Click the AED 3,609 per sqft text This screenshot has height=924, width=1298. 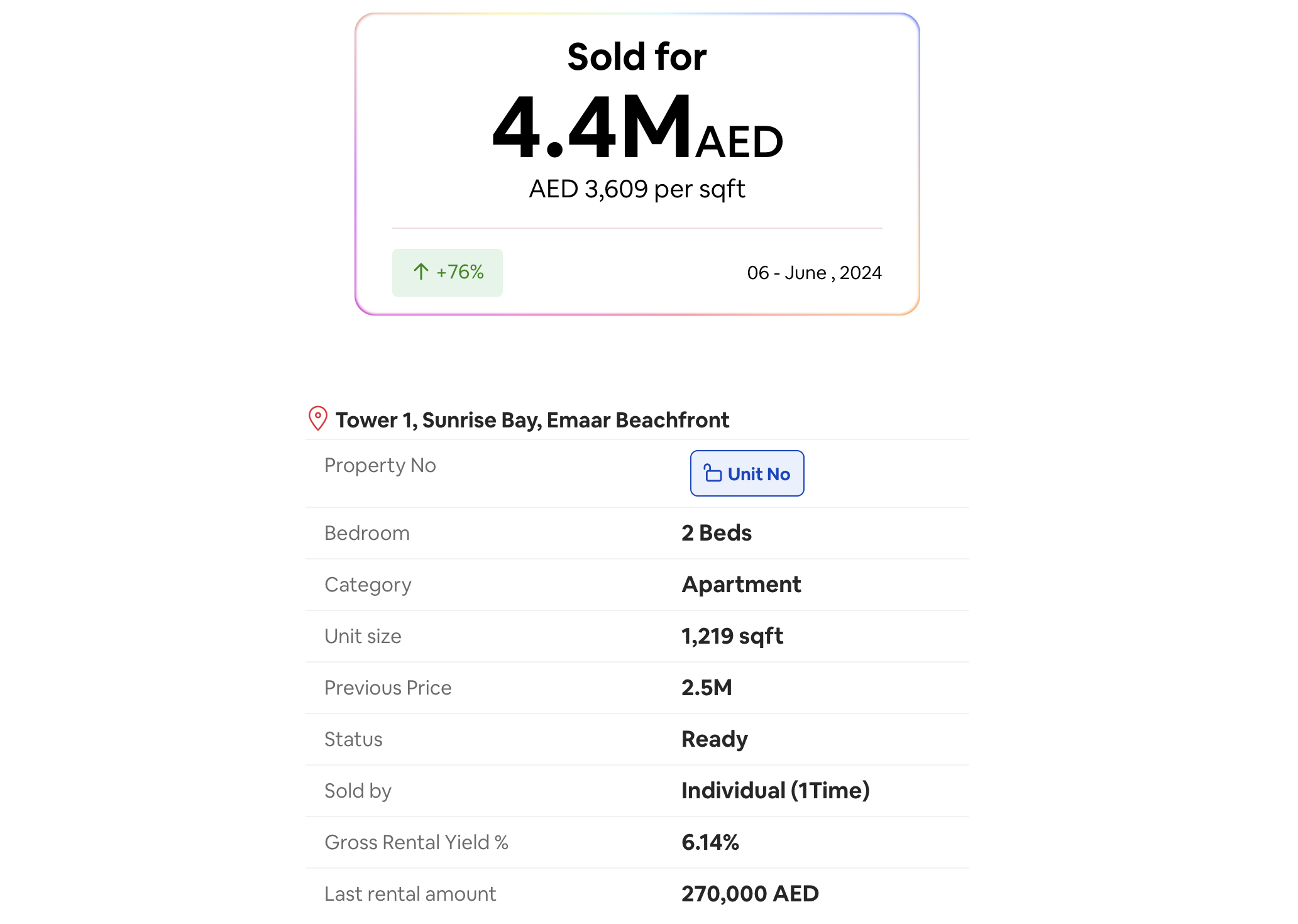pos(637,189)
